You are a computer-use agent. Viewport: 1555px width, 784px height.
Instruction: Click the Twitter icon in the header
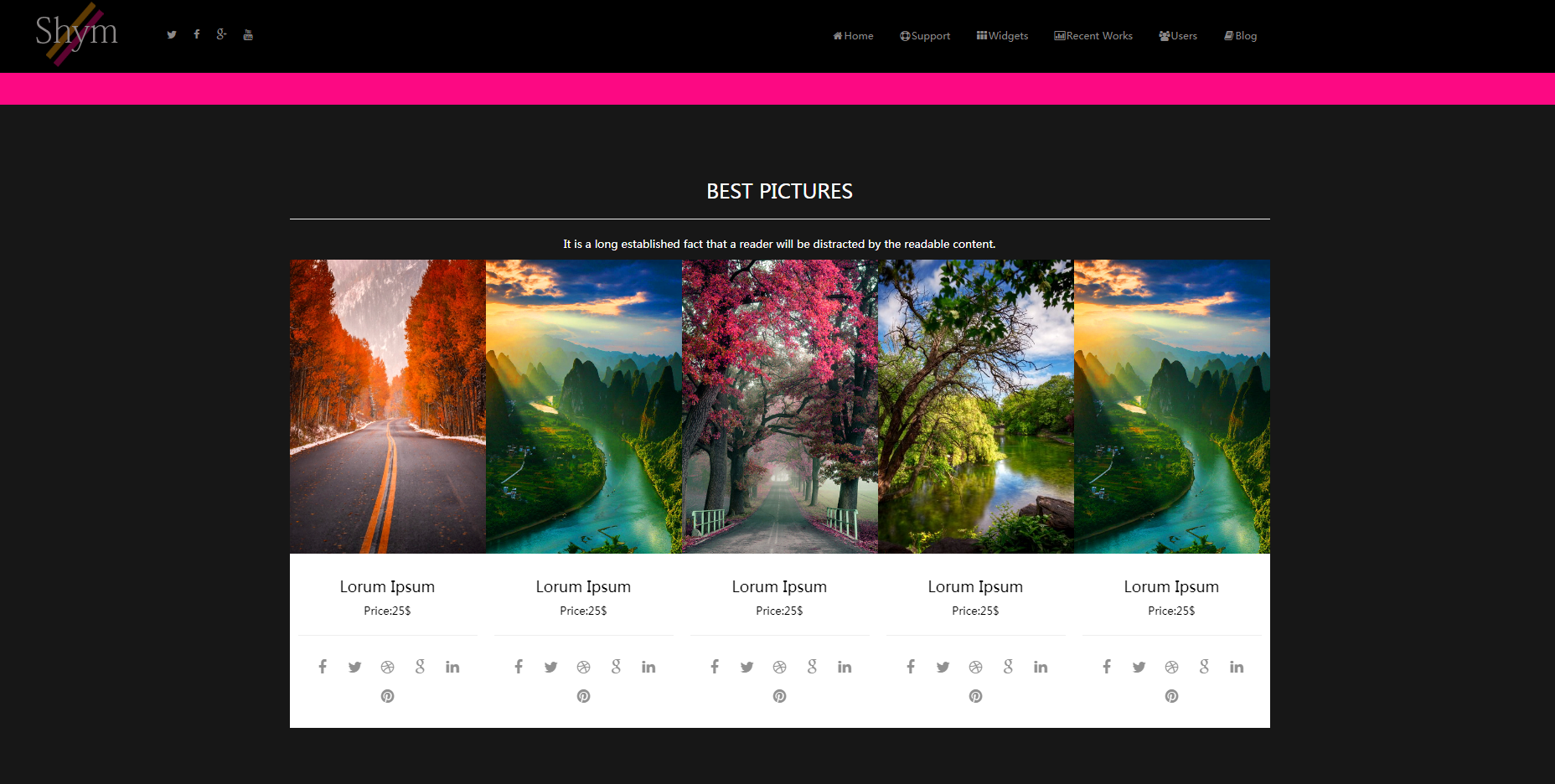point(172,35)
